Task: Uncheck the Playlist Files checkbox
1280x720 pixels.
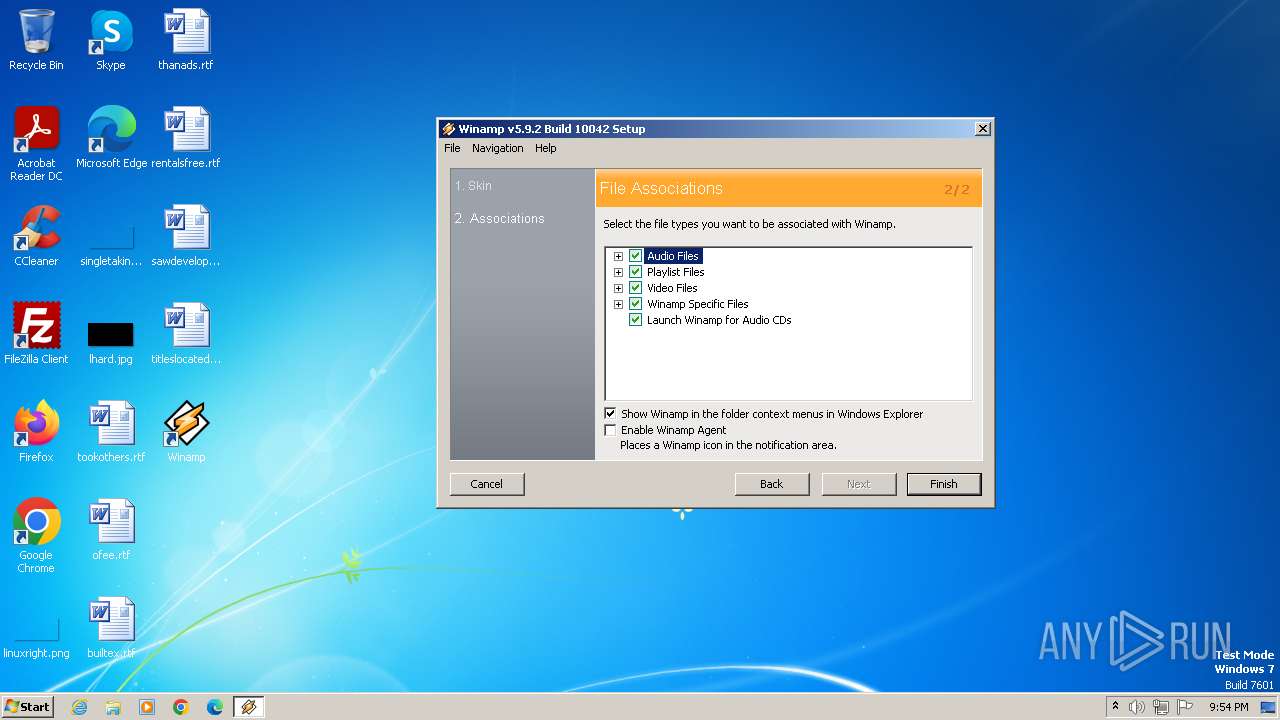Action: coord(635,272)
